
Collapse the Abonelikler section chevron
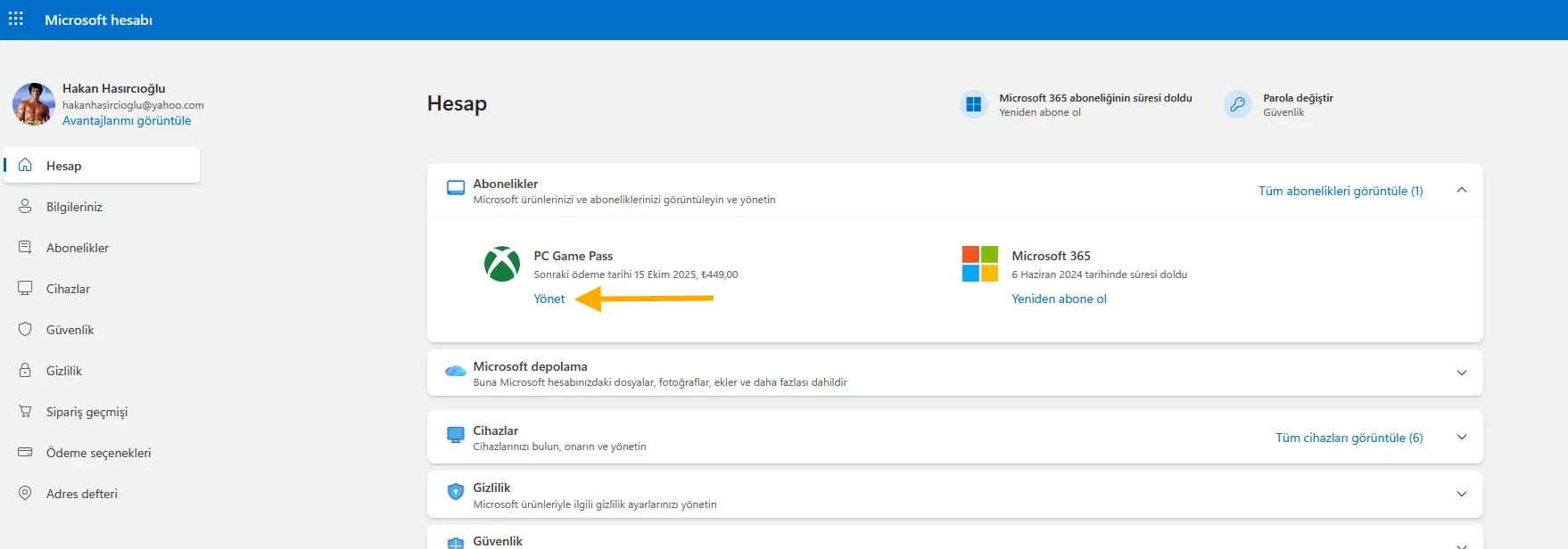[x=1461, y=190]
